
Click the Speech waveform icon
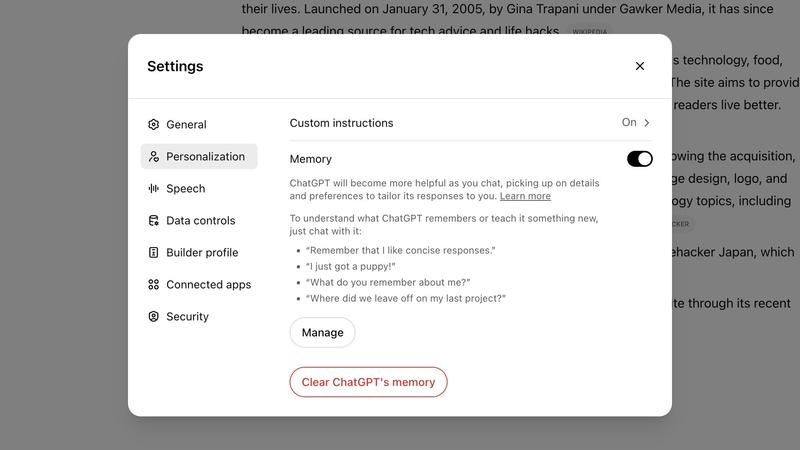[154, 189]
